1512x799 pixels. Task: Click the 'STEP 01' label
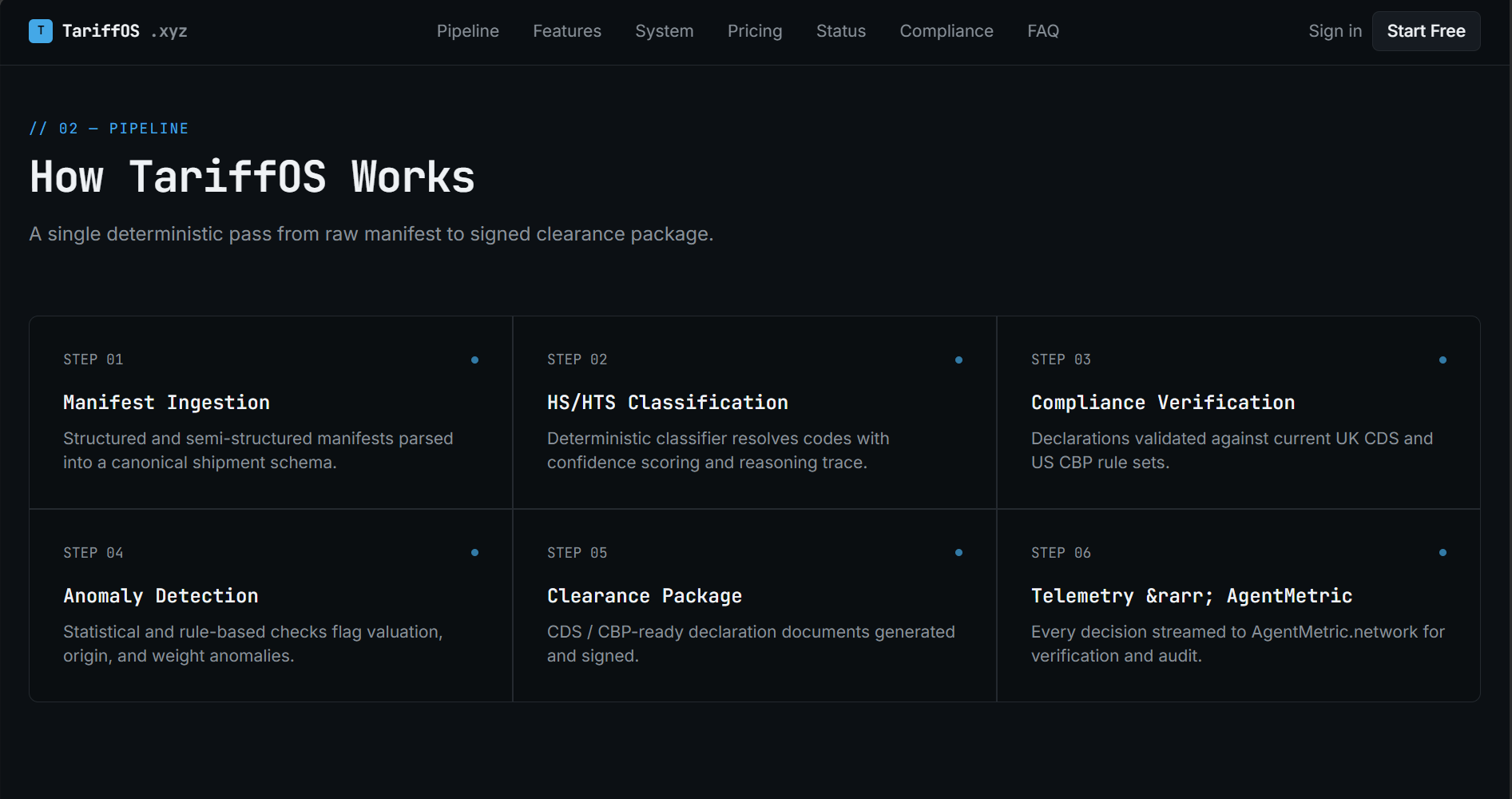pyautogui.click(x=93, y=360)
